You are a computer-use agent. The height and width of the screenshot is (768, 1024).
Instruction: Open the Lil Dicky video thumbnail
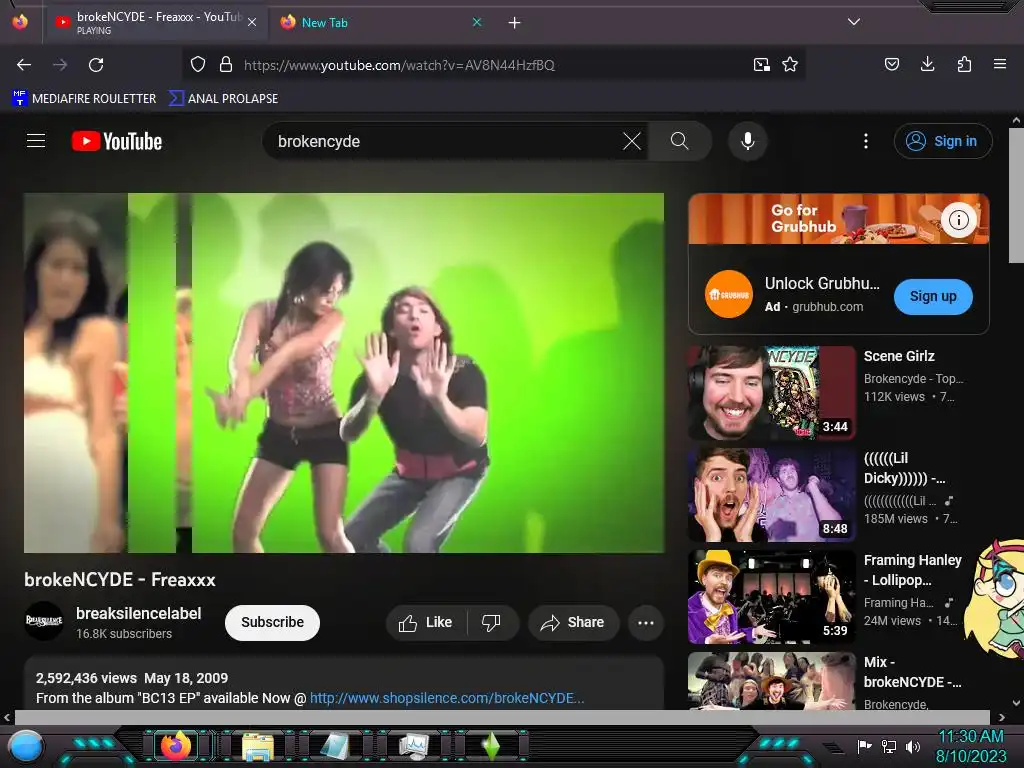(x=771, y=494)
